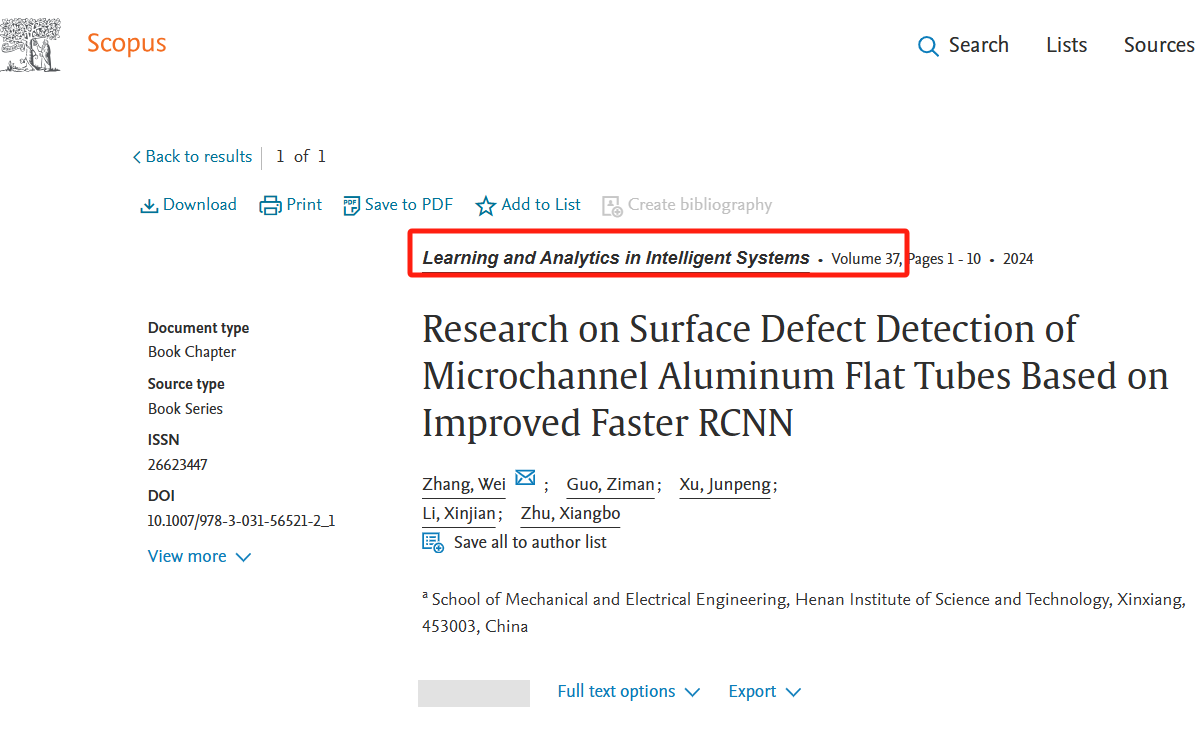Click the Print printer icon
The height and width of the screenshot is (733, 1198).
(x=270, y=206)
